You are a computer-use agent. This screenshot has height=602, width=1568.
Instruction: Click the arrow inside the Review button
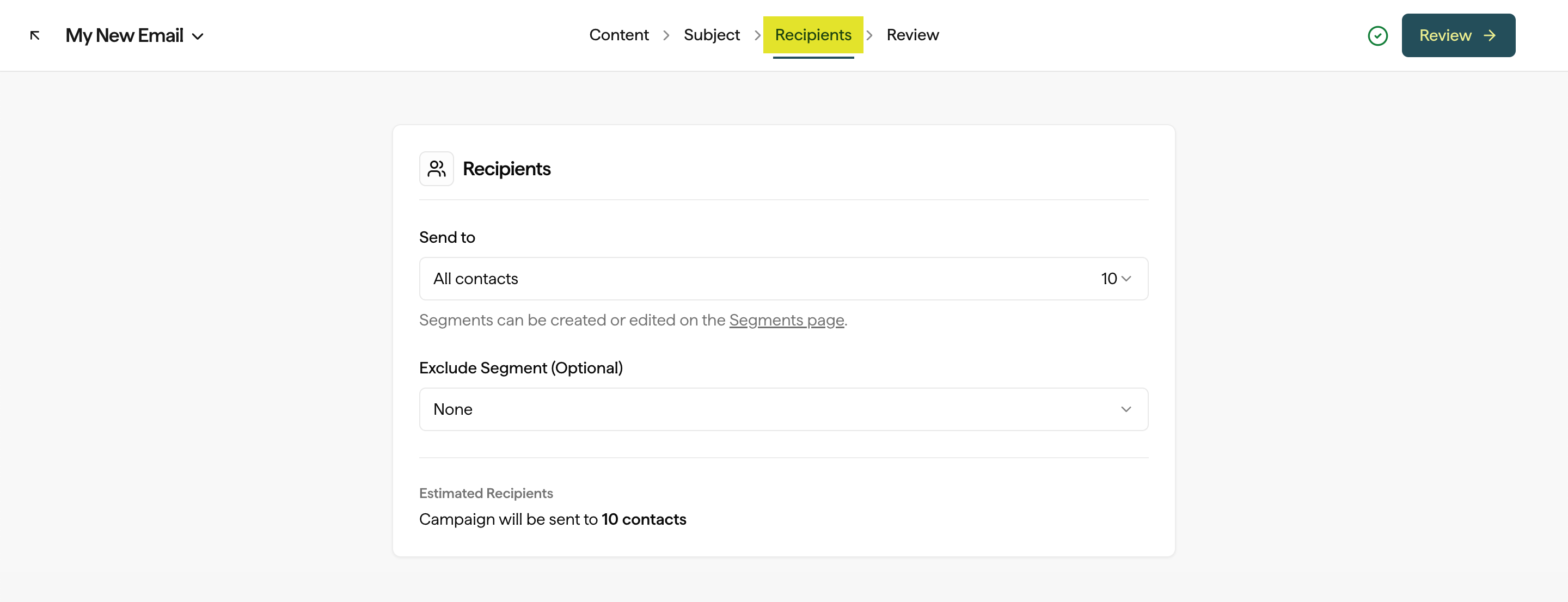click(x=1490, y=36)
